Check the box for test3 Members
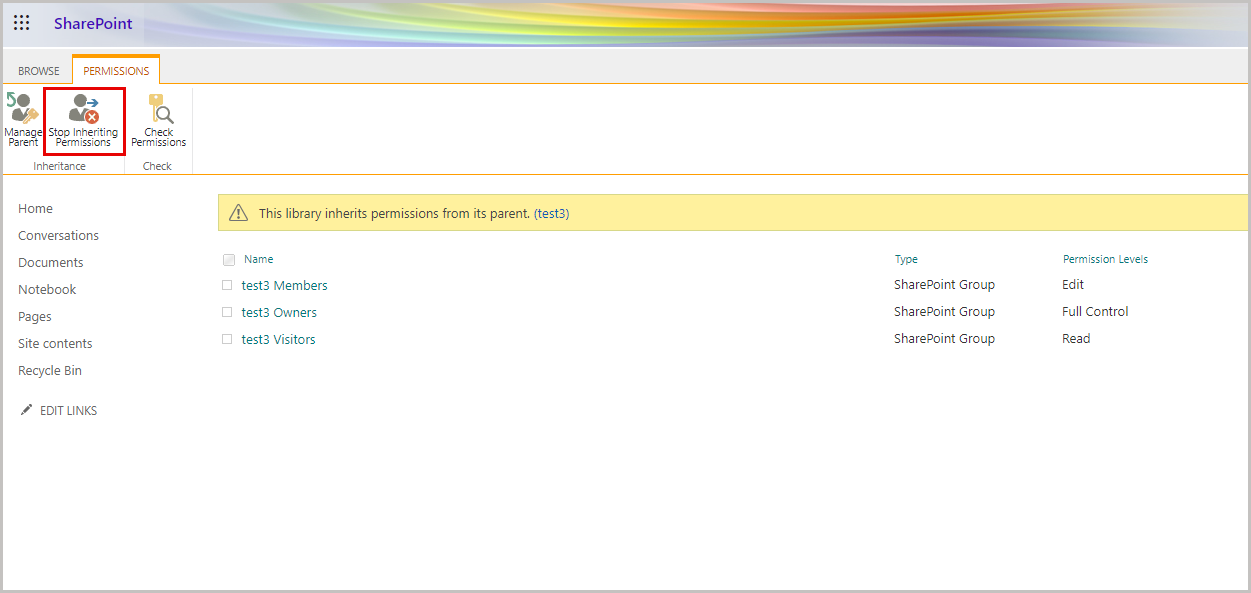Viewport: 1251px width, 593px height. pyautogui.click(x=227, y=285)
